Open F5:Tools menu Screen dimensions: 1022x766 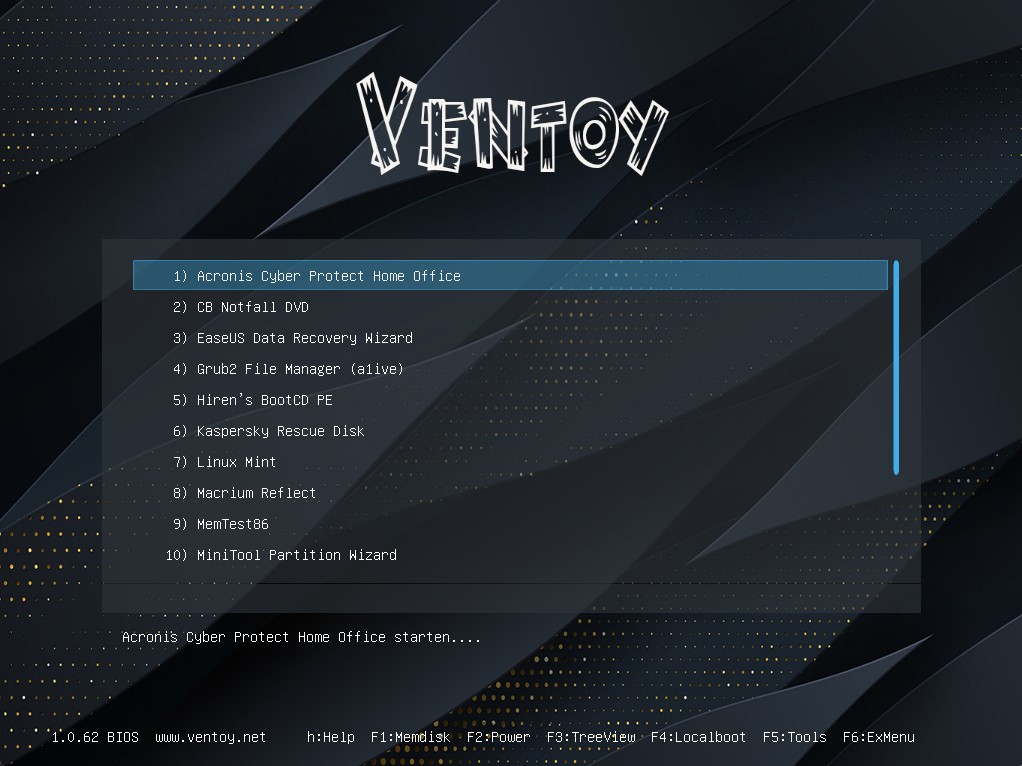click(795, 737)
